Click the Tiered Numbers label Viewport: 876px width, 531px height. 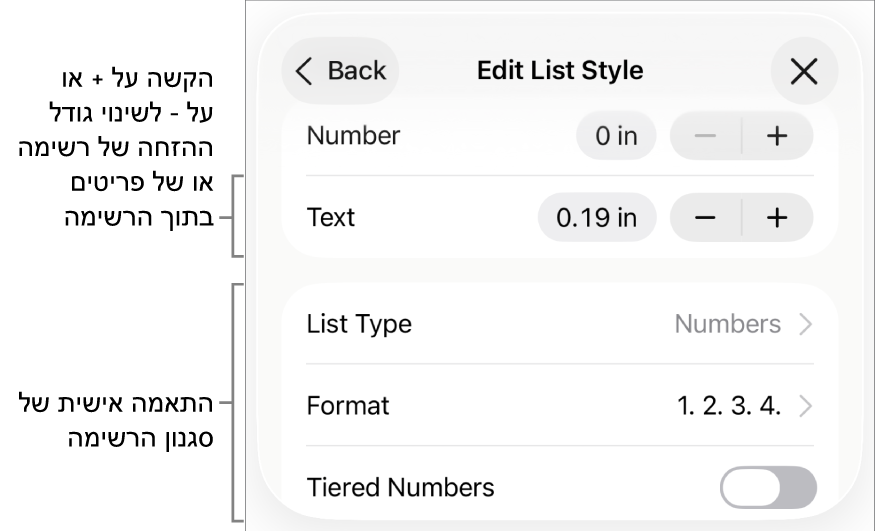click(x=400, y=488)
